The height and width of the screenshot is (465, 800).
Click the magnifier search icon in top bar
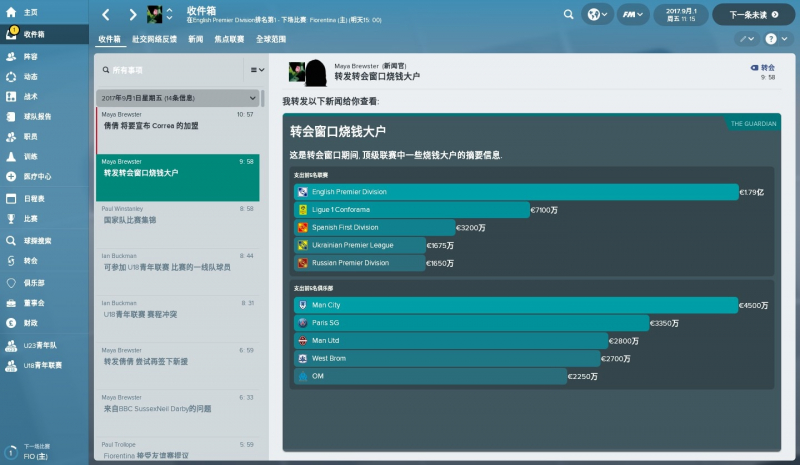(x=569, y=15)
